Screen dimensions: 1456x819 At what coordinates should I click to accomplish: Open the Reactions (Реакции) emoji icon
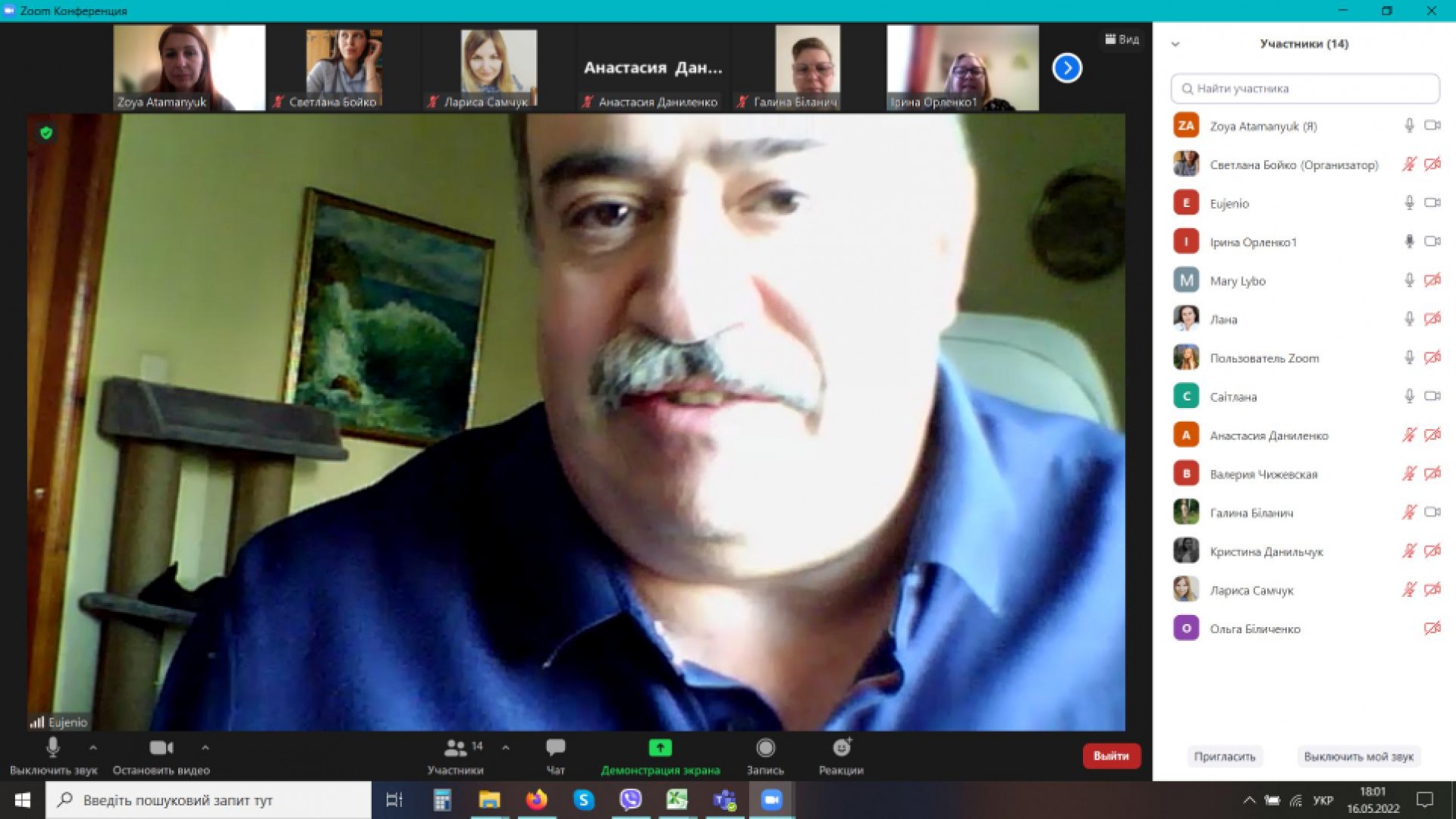pyautogui.click(x=841, y=748)
